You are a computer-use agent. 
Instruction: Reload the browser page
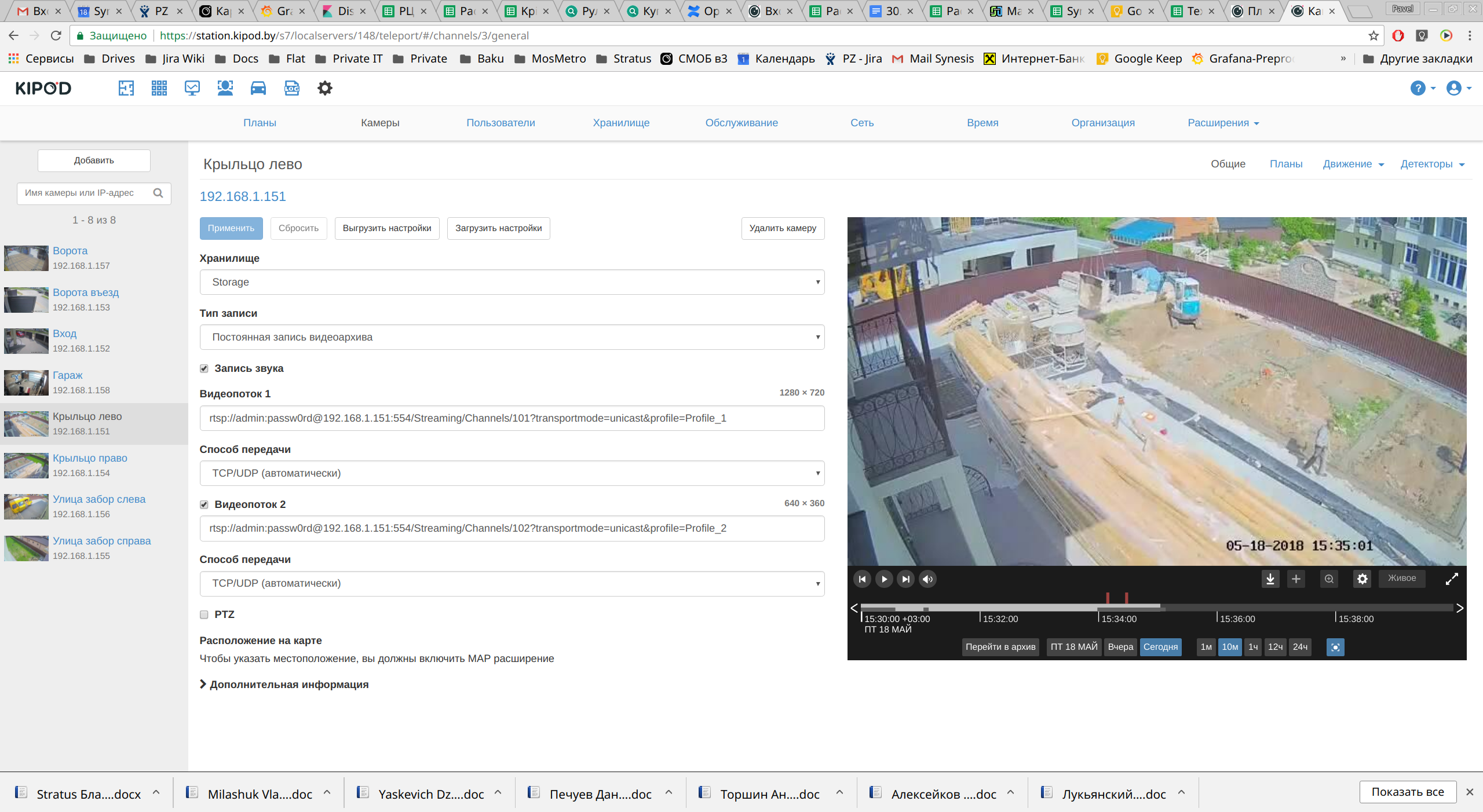(56, 35)
